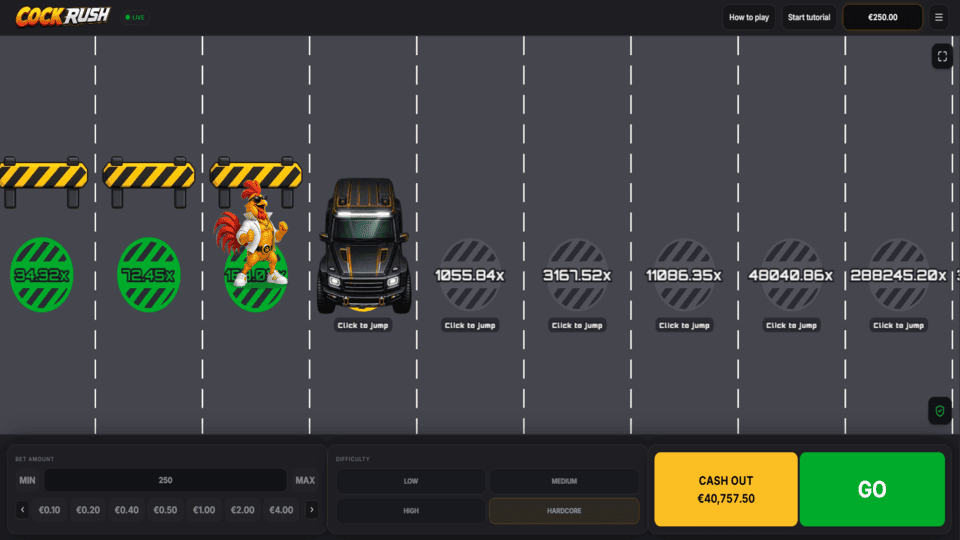960x540 pixels.
Task: Click barrier above the 72.45x lane
Action: (149, 182)
